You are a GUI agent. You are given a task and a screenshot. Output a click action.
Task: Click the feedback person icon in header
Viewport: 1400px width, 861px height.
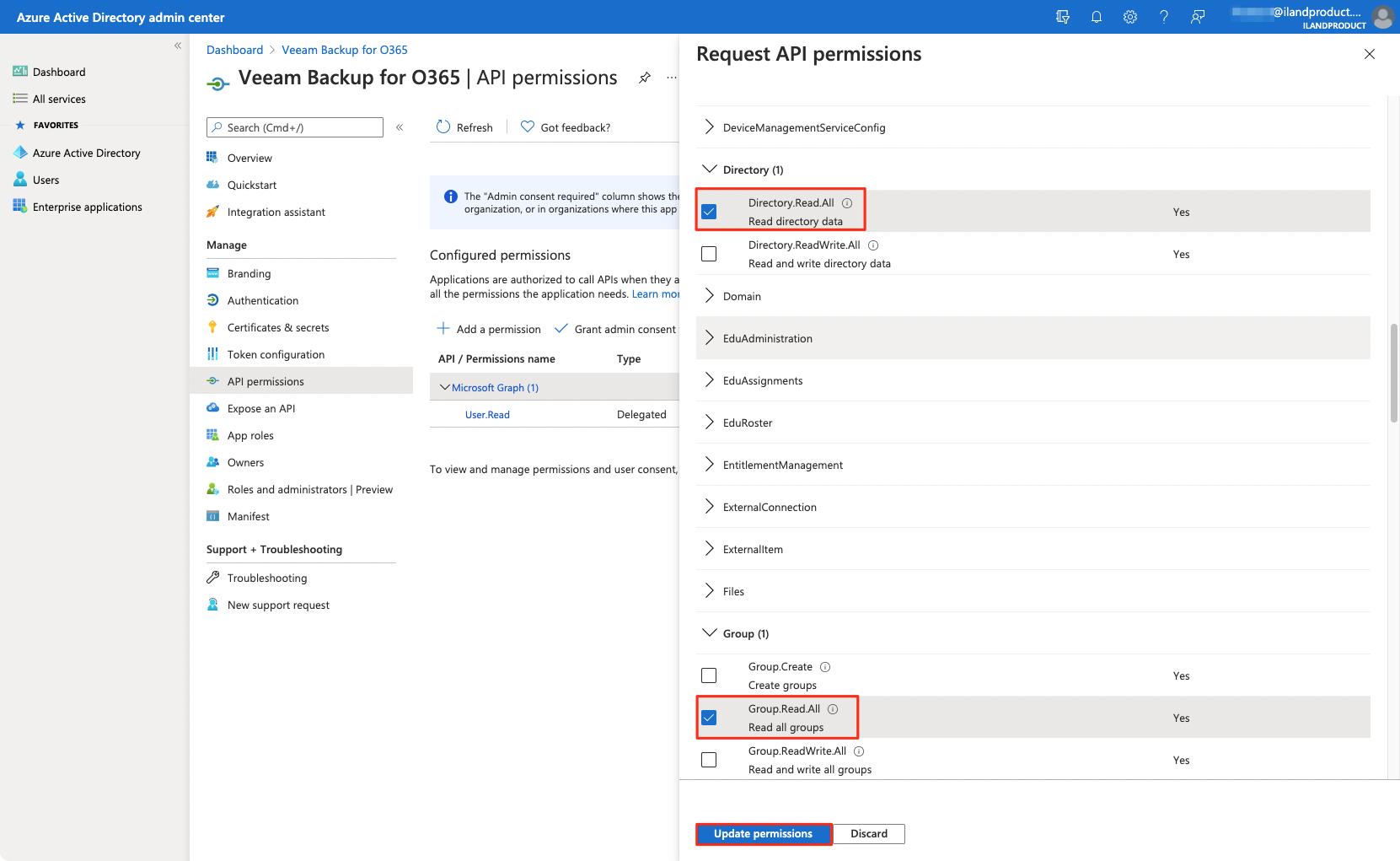click(1197, 17)
